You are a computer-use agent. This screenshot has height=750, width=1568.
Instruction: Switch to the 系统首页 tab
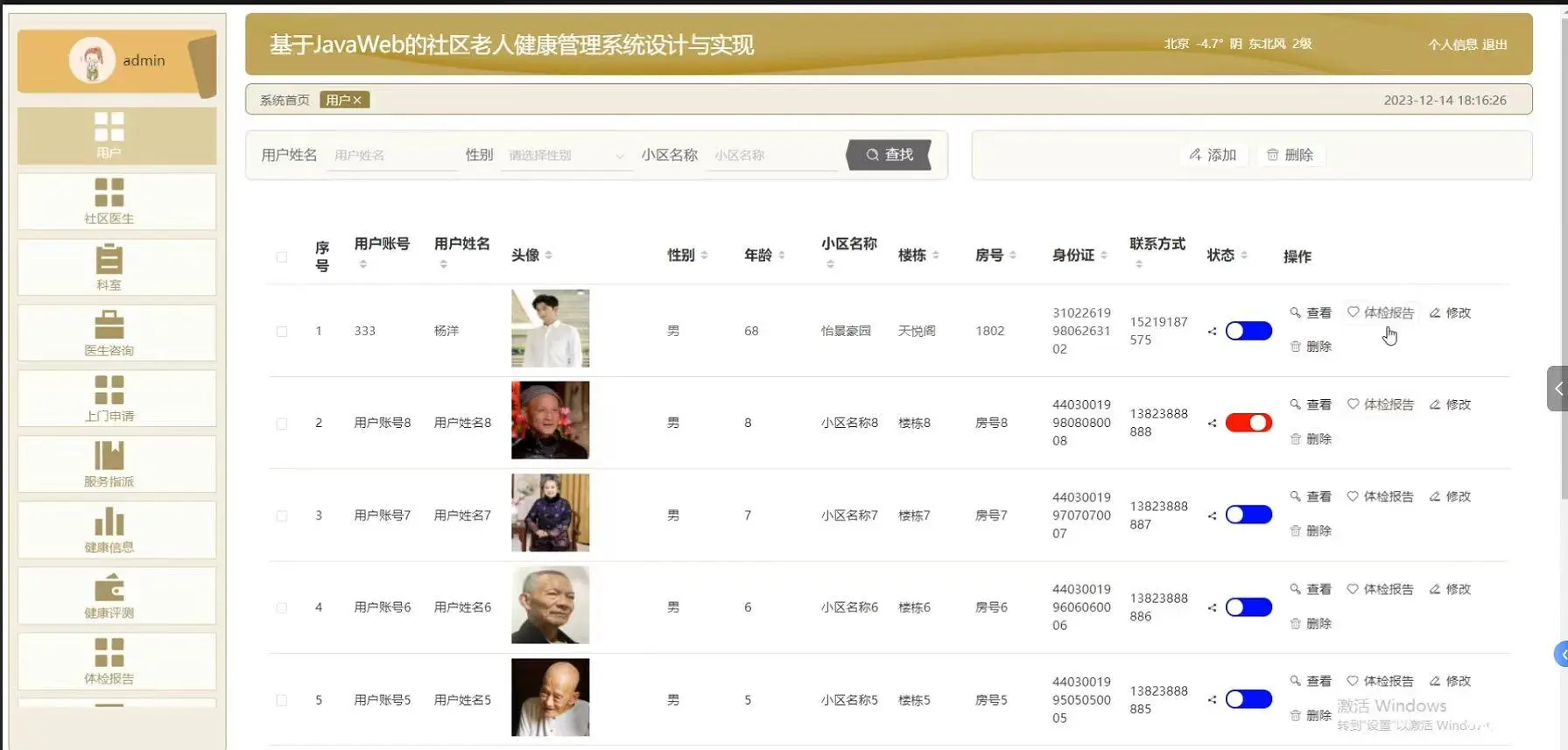(x=285, y=101)
